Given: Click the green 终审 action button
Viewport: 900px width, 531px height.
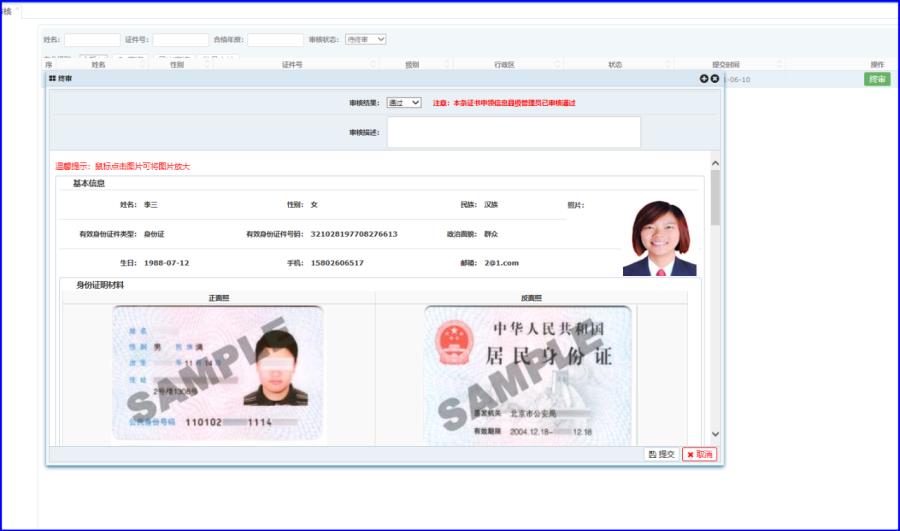Looking at the screenshot, I should point(877,79).
